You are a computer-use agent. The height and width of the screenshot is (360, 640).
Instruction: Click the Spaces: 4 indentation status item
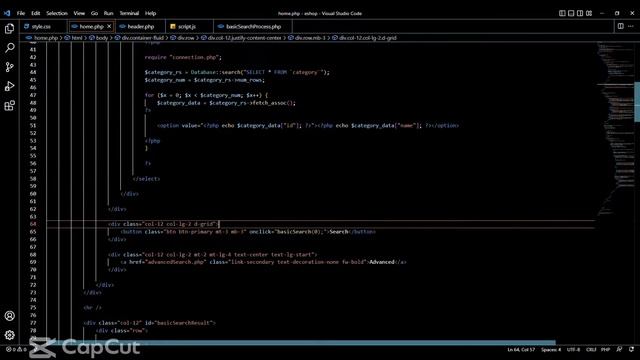[551, 349]
